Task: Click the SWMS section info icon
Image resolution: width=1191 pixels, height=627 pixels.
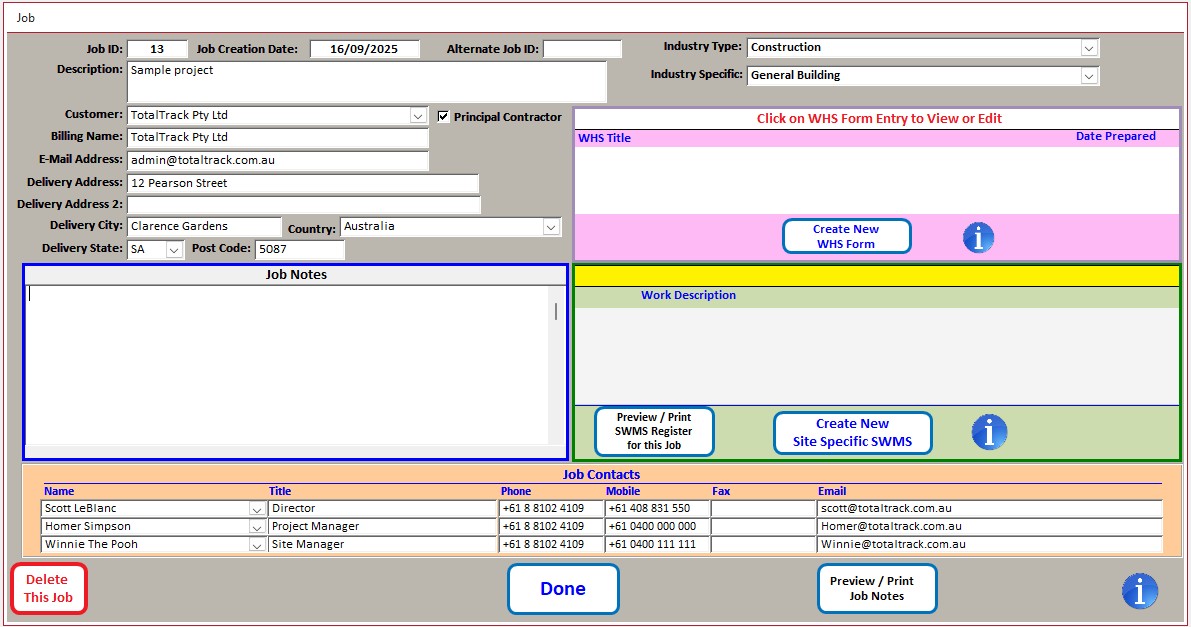Action: (x=988, y=431)
